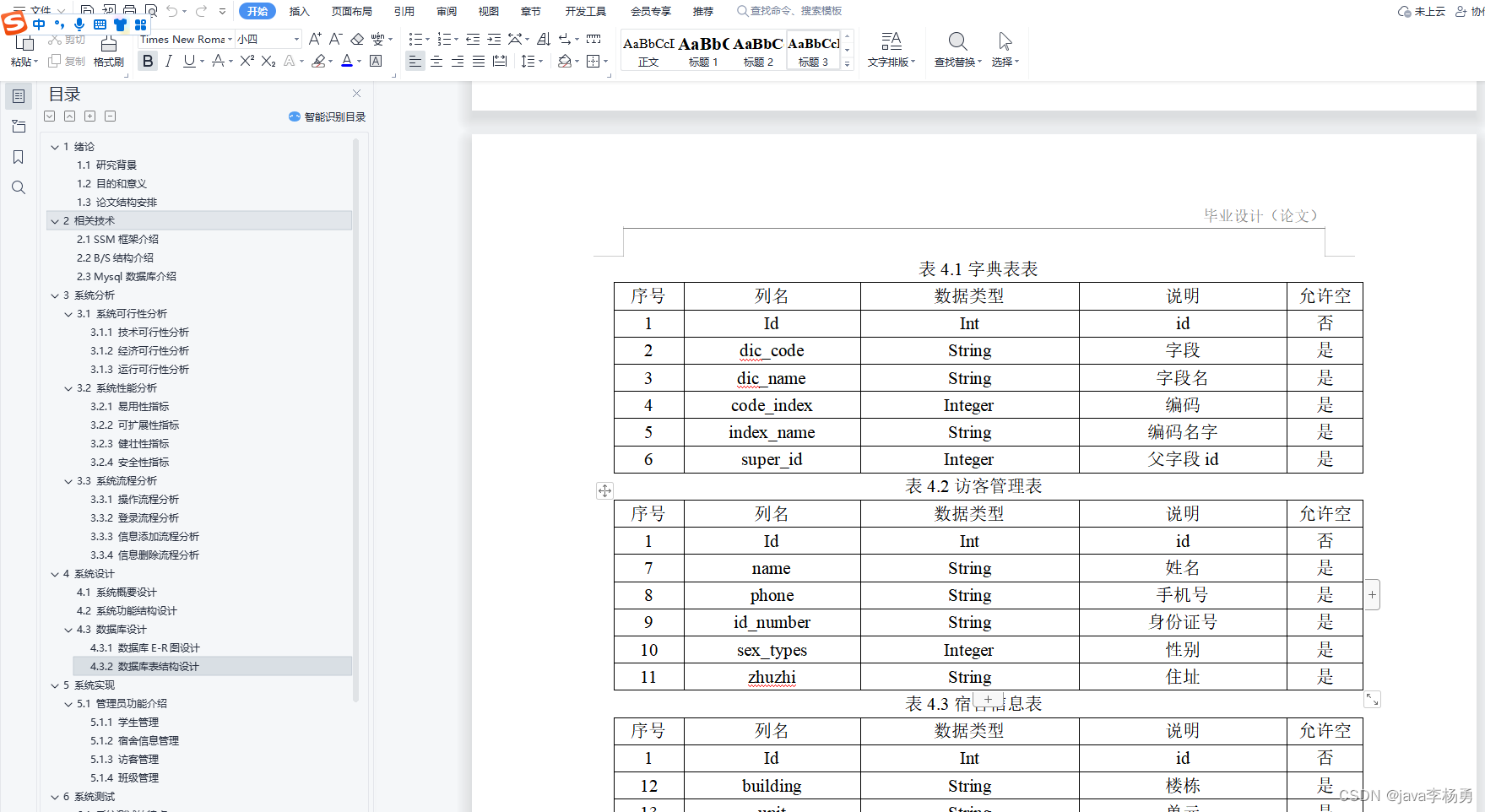Apply the 标题 1 style
This screenshot has width=1485, height=812.
(703, 51)
